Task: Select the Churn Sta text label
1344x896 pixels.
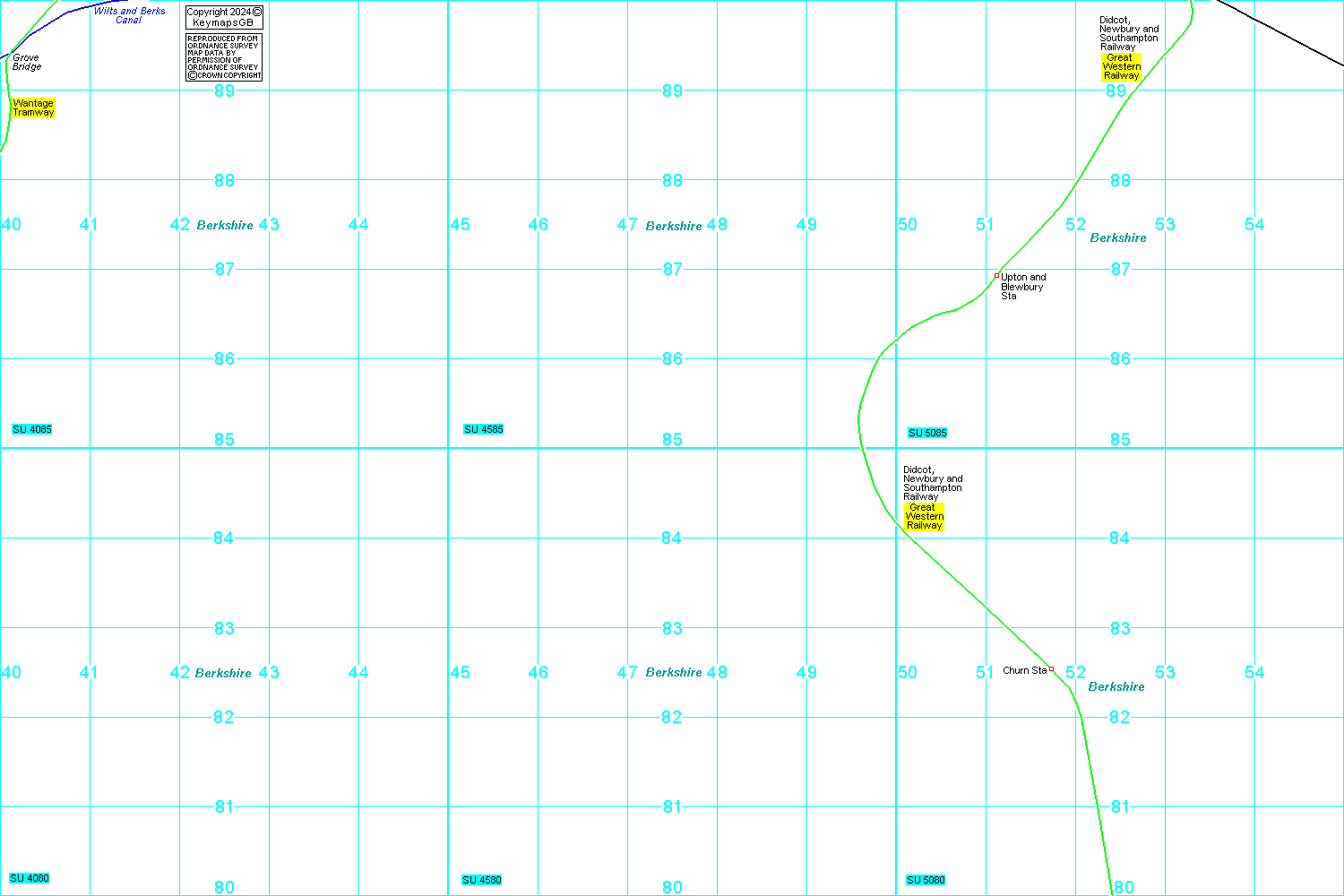Action: click(1024, 670)
